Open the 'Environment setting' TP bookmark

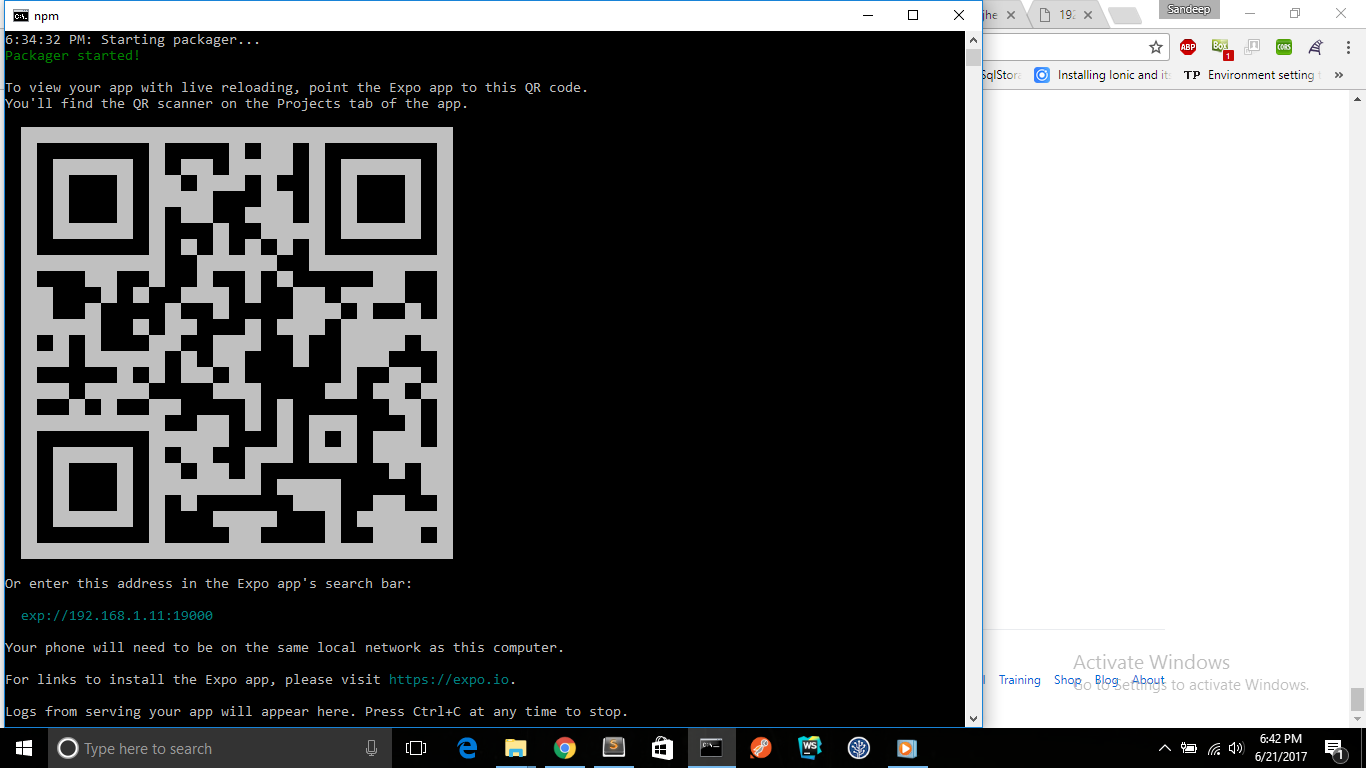(x=1252, y=75)
